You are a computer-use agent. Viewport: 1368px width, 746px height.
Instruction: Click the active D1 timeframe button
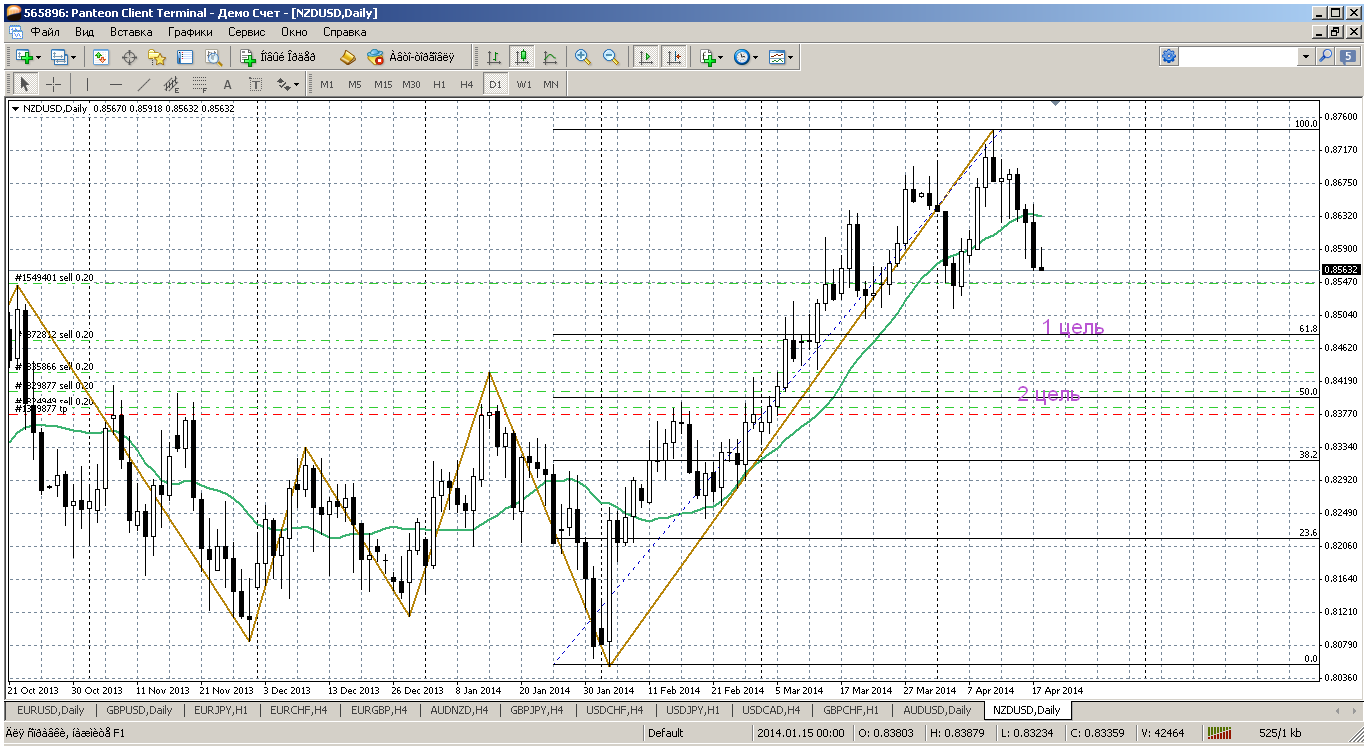495,85
